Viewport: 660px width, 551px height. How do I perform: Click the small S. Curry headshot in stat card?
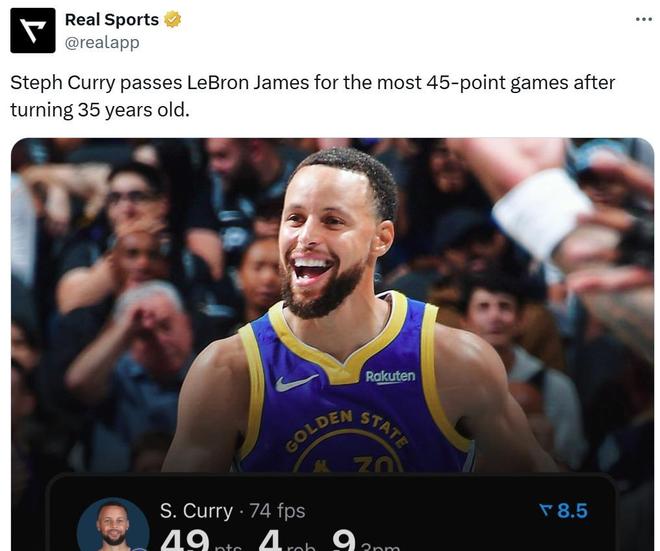113,525
